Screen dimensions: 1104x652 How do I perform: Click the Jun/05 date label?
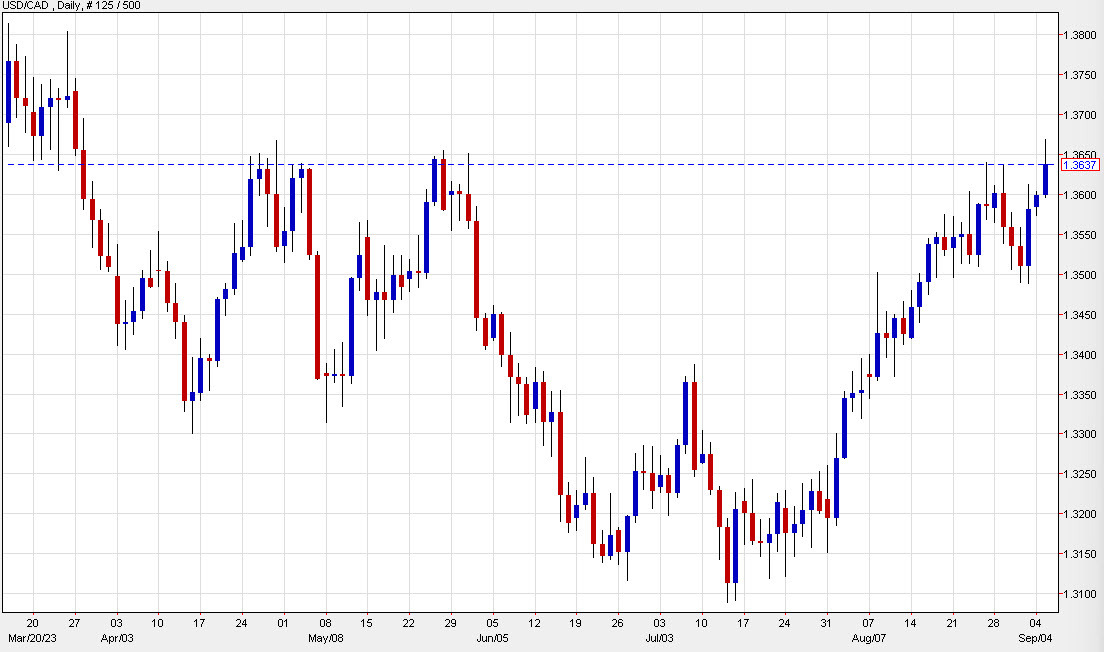pos(492,639)
